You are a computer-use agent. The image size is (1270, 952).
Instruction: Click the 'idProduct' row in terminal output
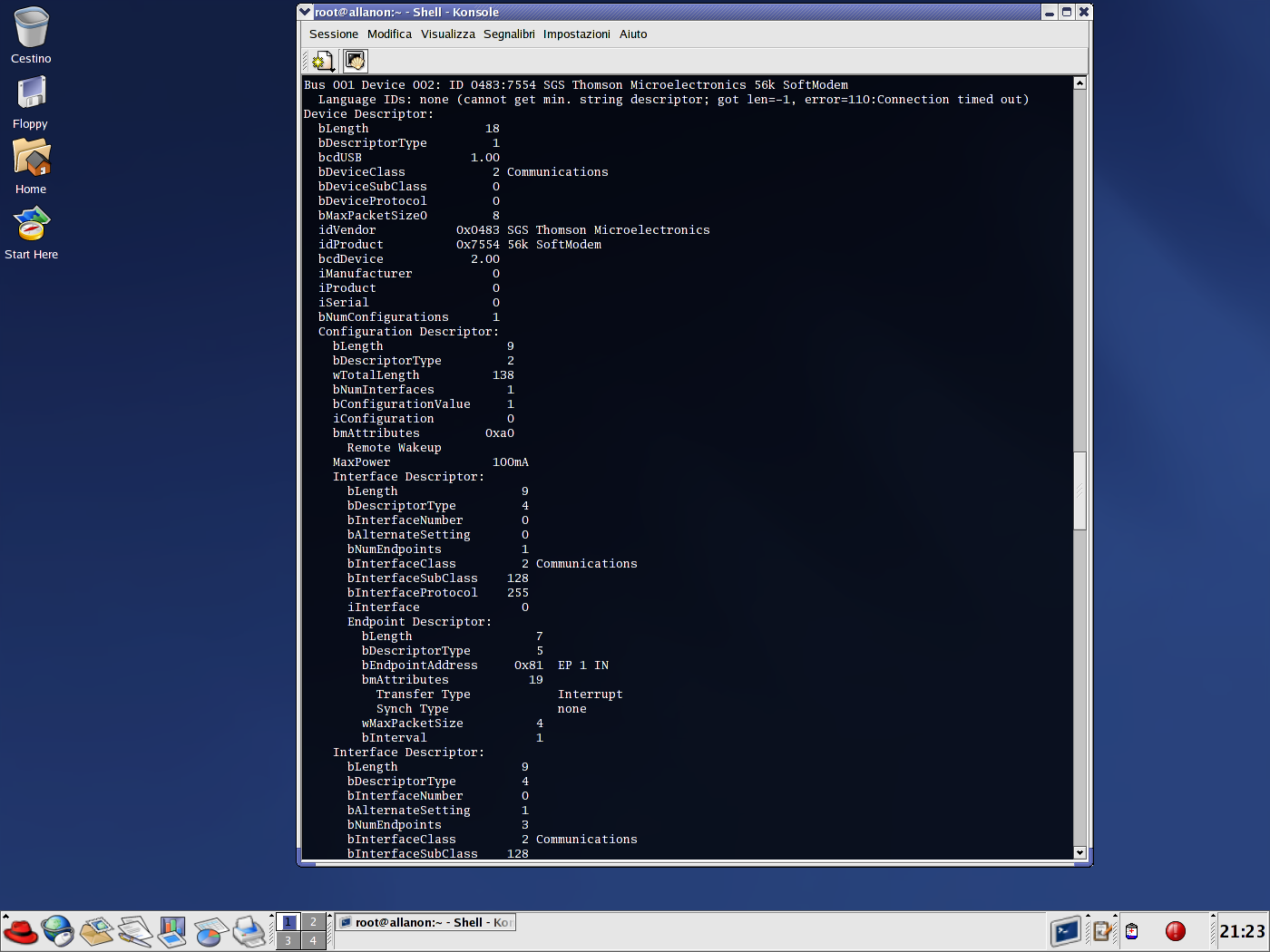click(x=460, y=245)
